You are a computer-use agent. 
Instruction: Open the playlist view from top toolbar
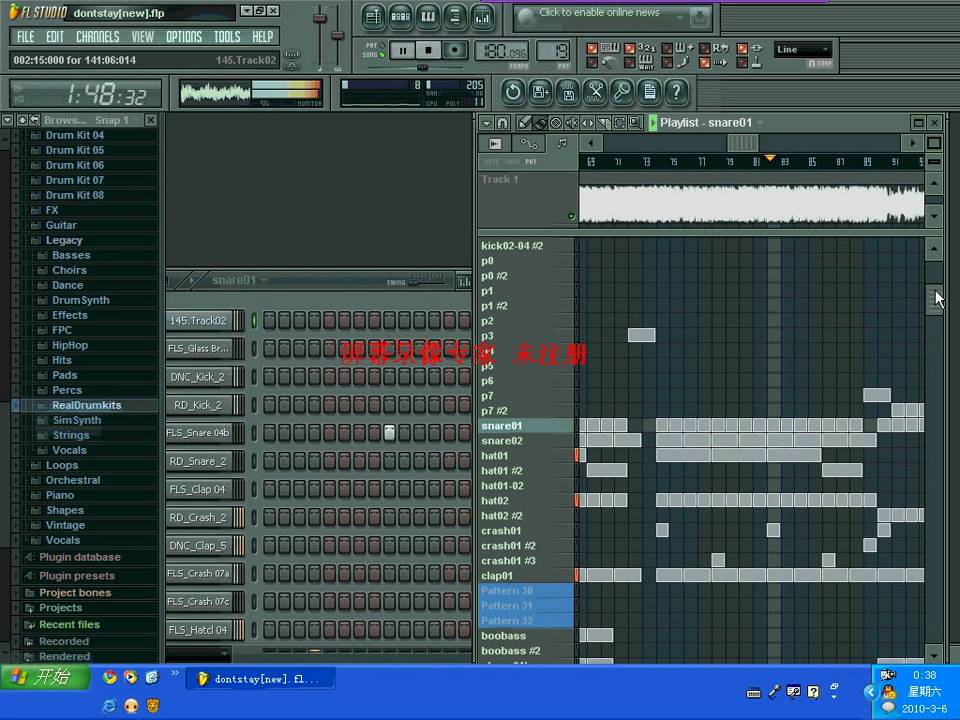point(373,17)
